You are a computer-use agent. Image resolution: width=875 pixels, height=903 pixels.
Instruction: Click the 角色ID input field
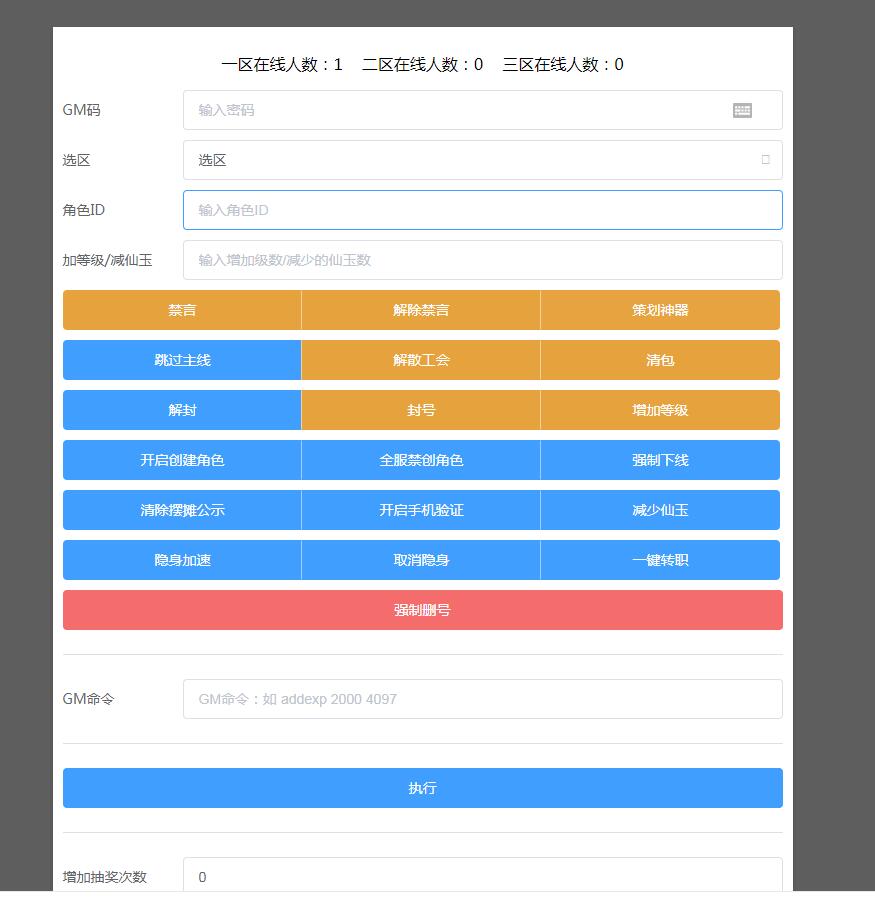click(x=482, y=210)
